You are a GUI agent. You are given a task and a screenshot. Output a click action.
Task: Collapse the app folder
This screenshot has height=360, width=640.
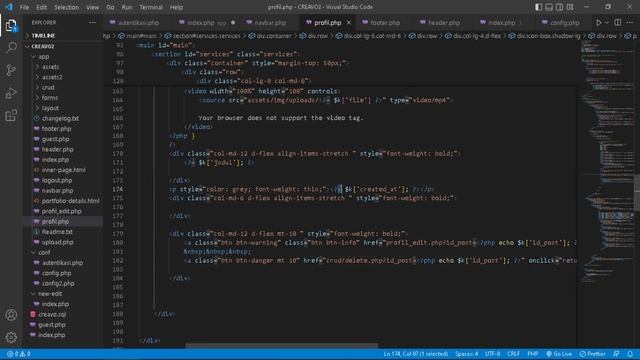pyautogui.click(x=43, y=57)
